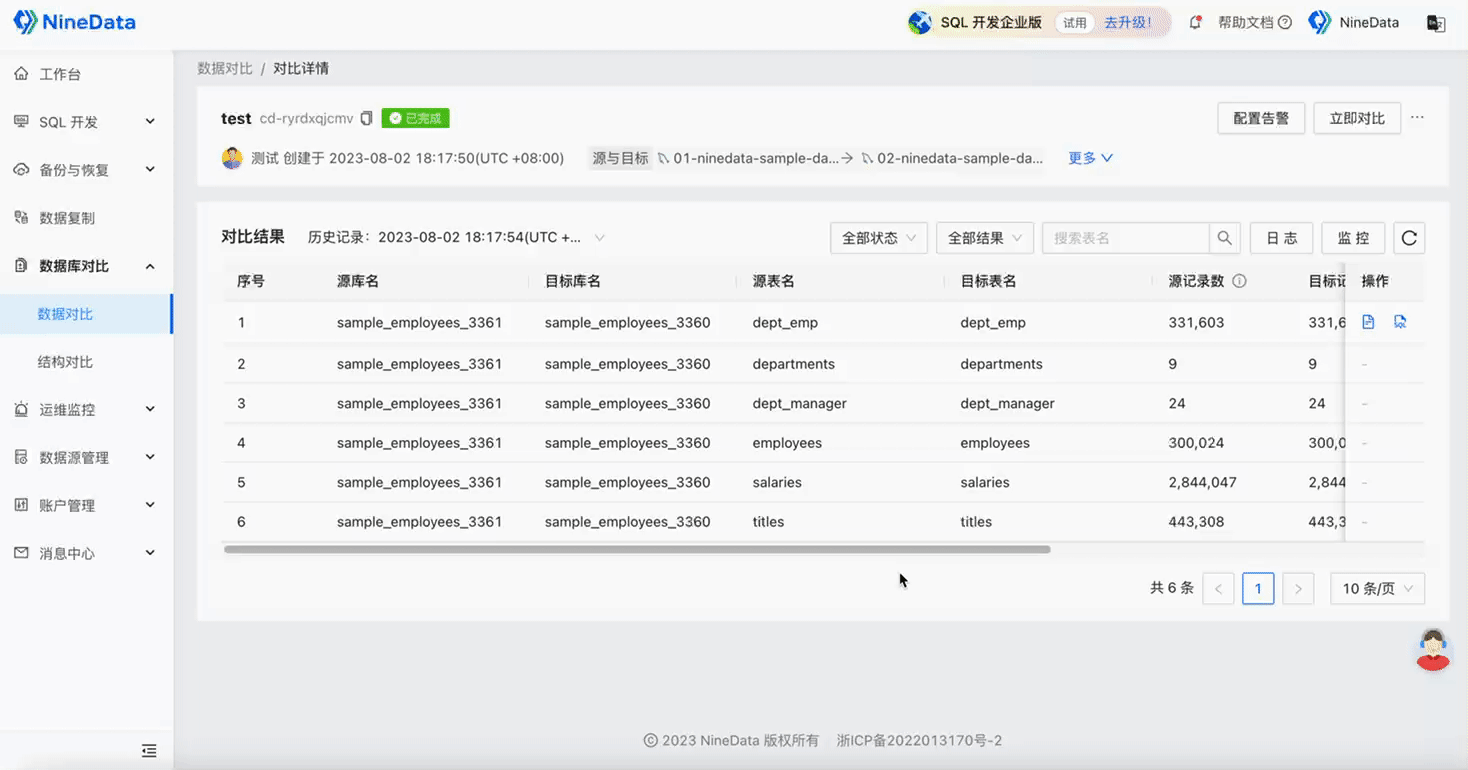Click the language translate icon in header
This screenshot has width=1468, height=770.
coord(1436,23)
